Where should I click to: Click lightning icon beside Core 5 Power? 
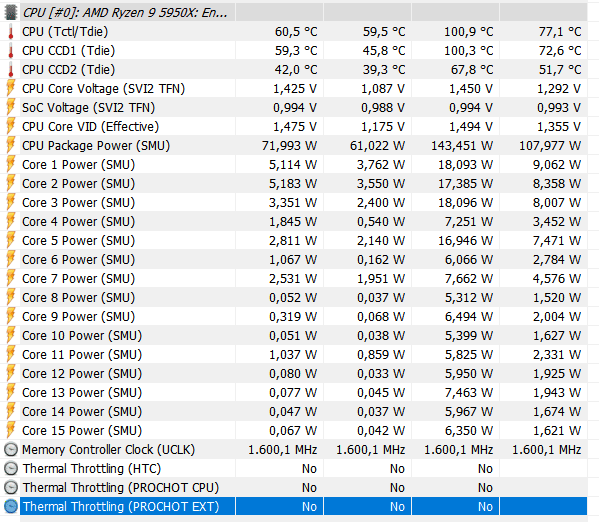point(11,240)
